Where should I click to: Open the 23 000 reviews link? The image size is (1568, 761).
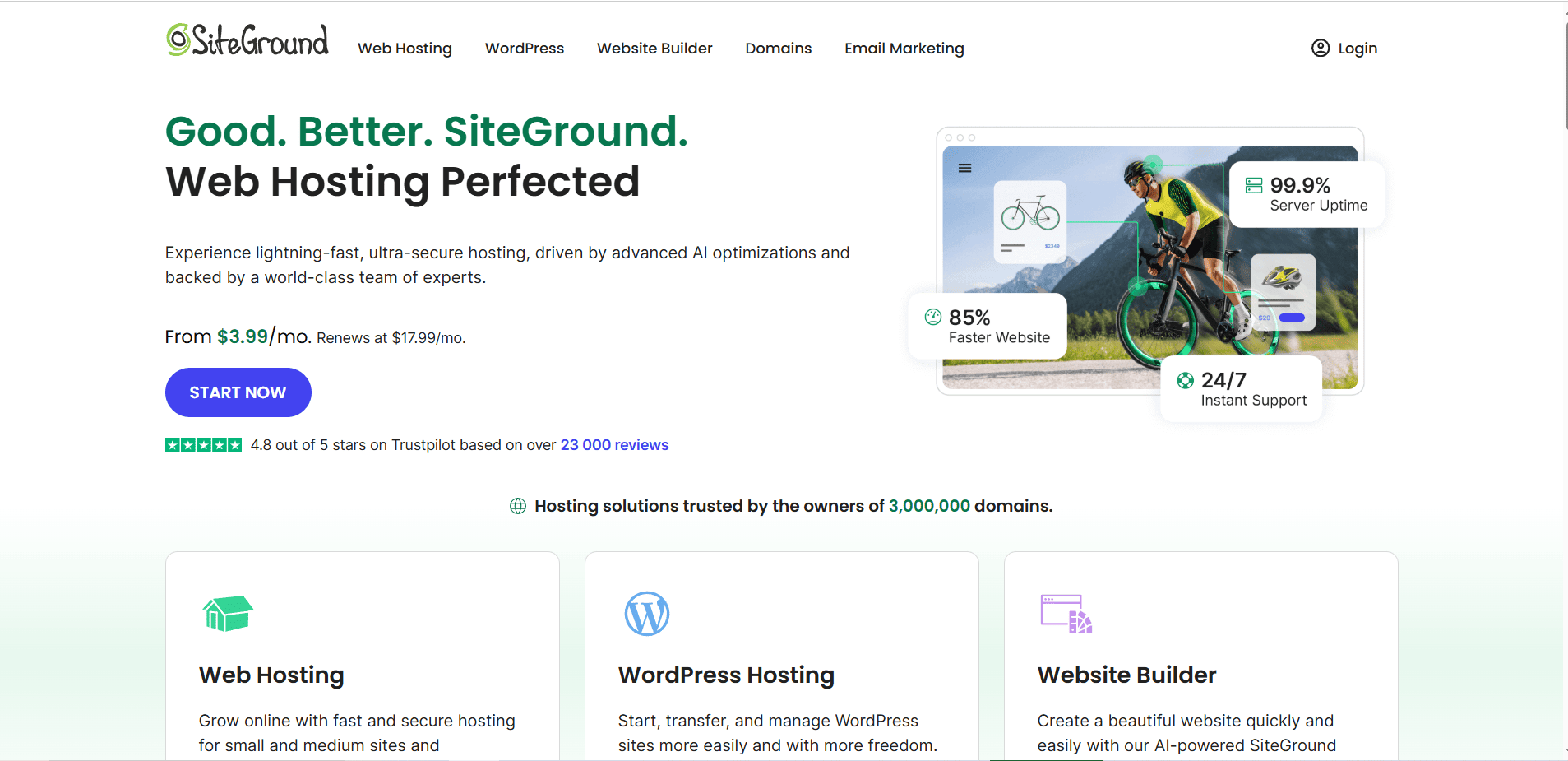(614, 445)
